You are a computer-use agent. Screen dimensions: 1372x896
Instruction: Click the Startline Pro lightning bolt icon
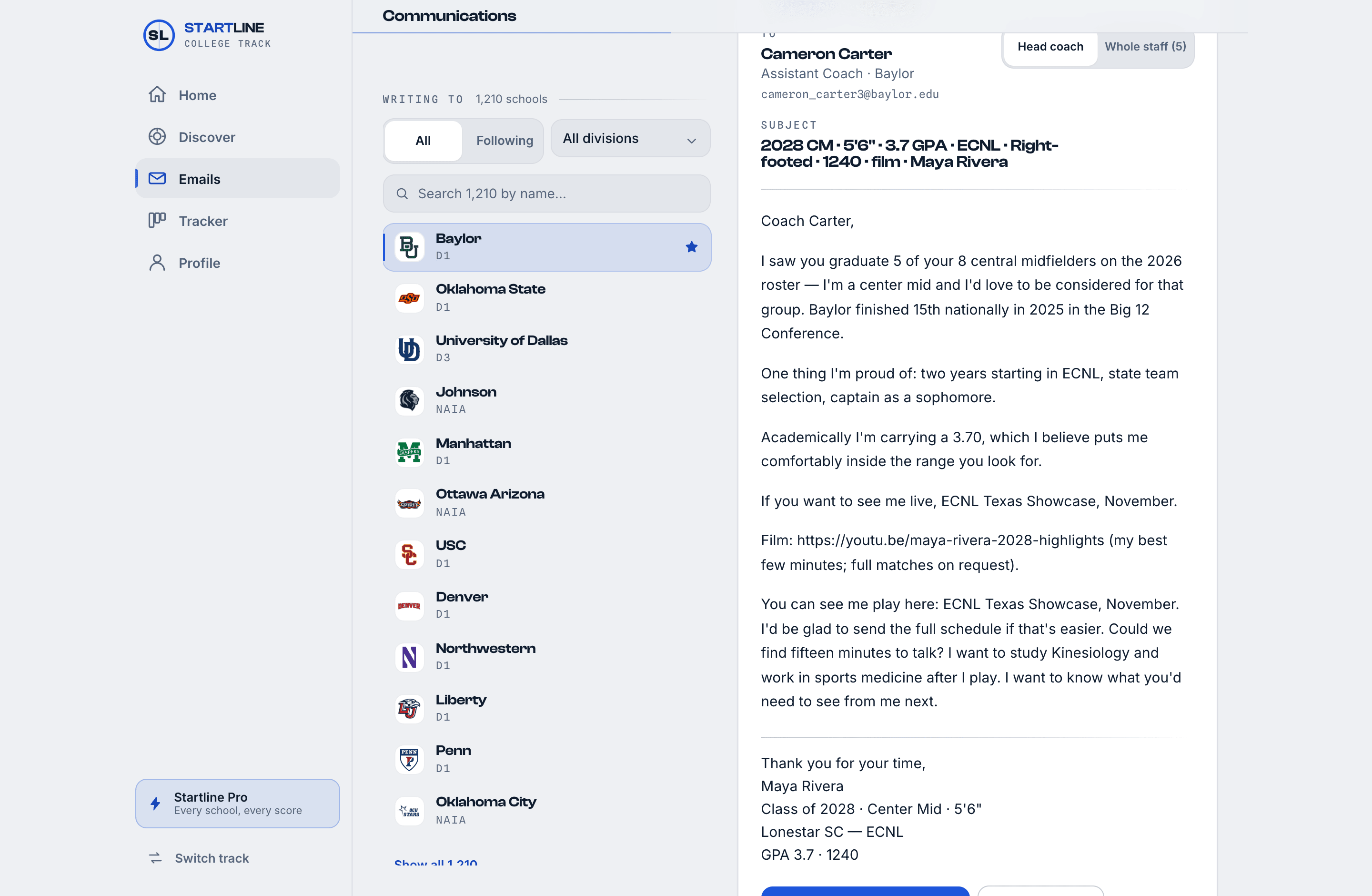pos(155,803)
